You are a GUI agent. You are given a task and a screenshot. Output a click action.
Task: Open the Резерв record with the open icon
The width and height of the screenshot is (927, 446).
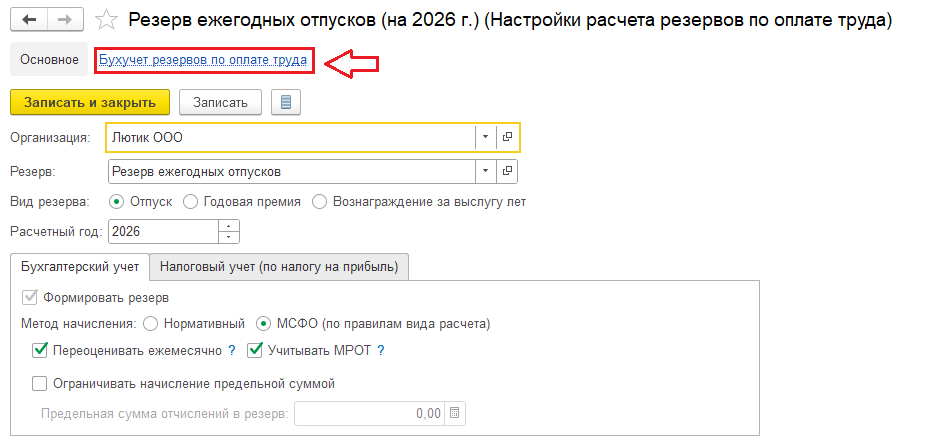[x=507, y=171]
